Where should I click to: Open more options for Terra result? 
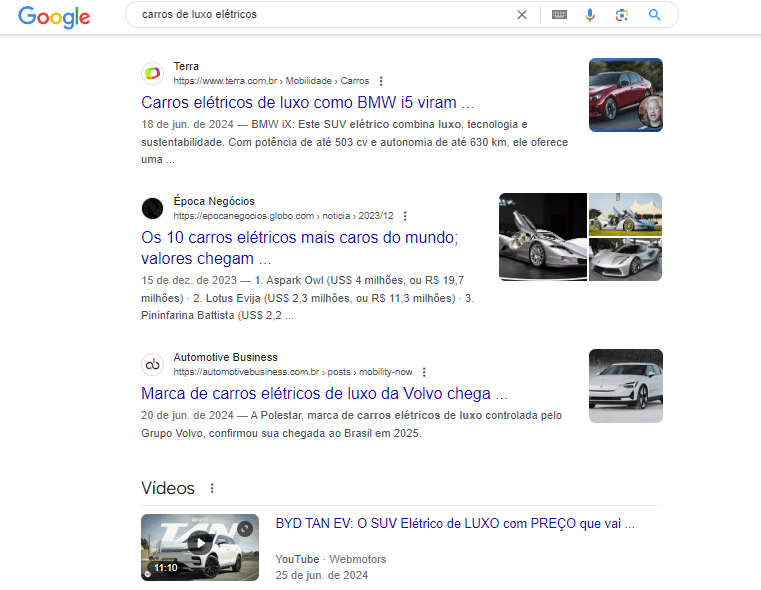tap(381, 81)
